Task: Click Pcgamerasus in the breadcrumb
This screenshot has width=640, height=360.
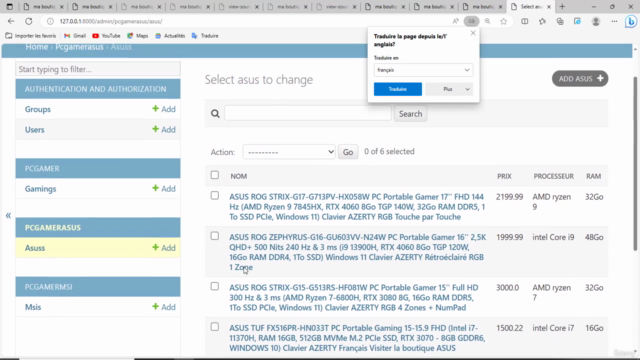Action: [x=79, y=47]
